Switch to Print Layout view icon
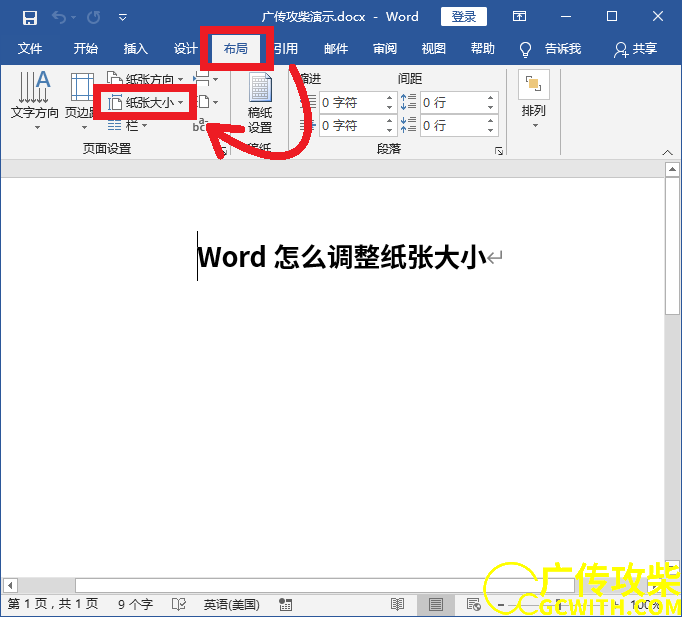Screen dimensions: 682x617 [x=436, y=604]
